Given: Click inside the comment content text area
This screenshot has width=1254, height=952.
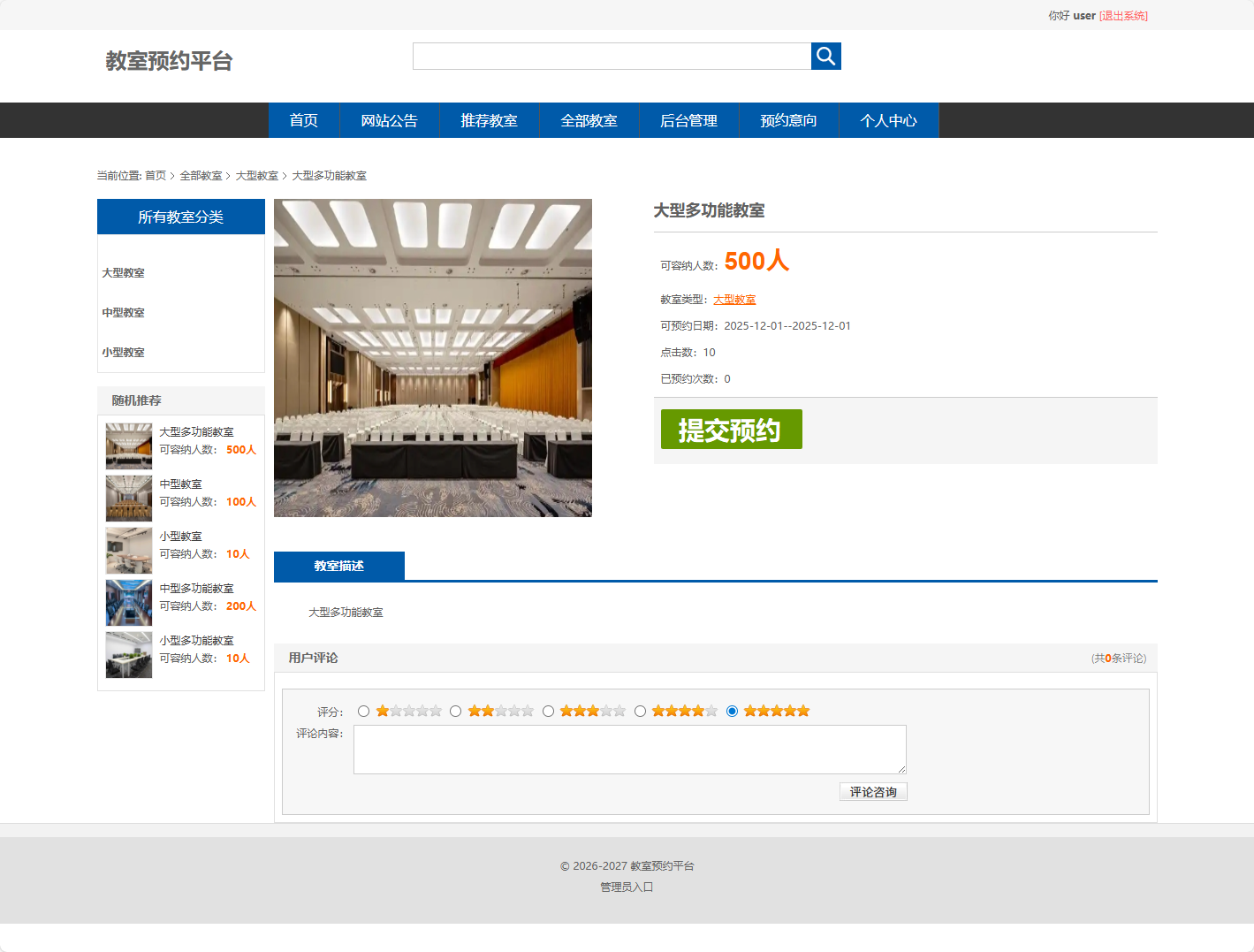Looking at the screenshot, I should coord(629,749).
